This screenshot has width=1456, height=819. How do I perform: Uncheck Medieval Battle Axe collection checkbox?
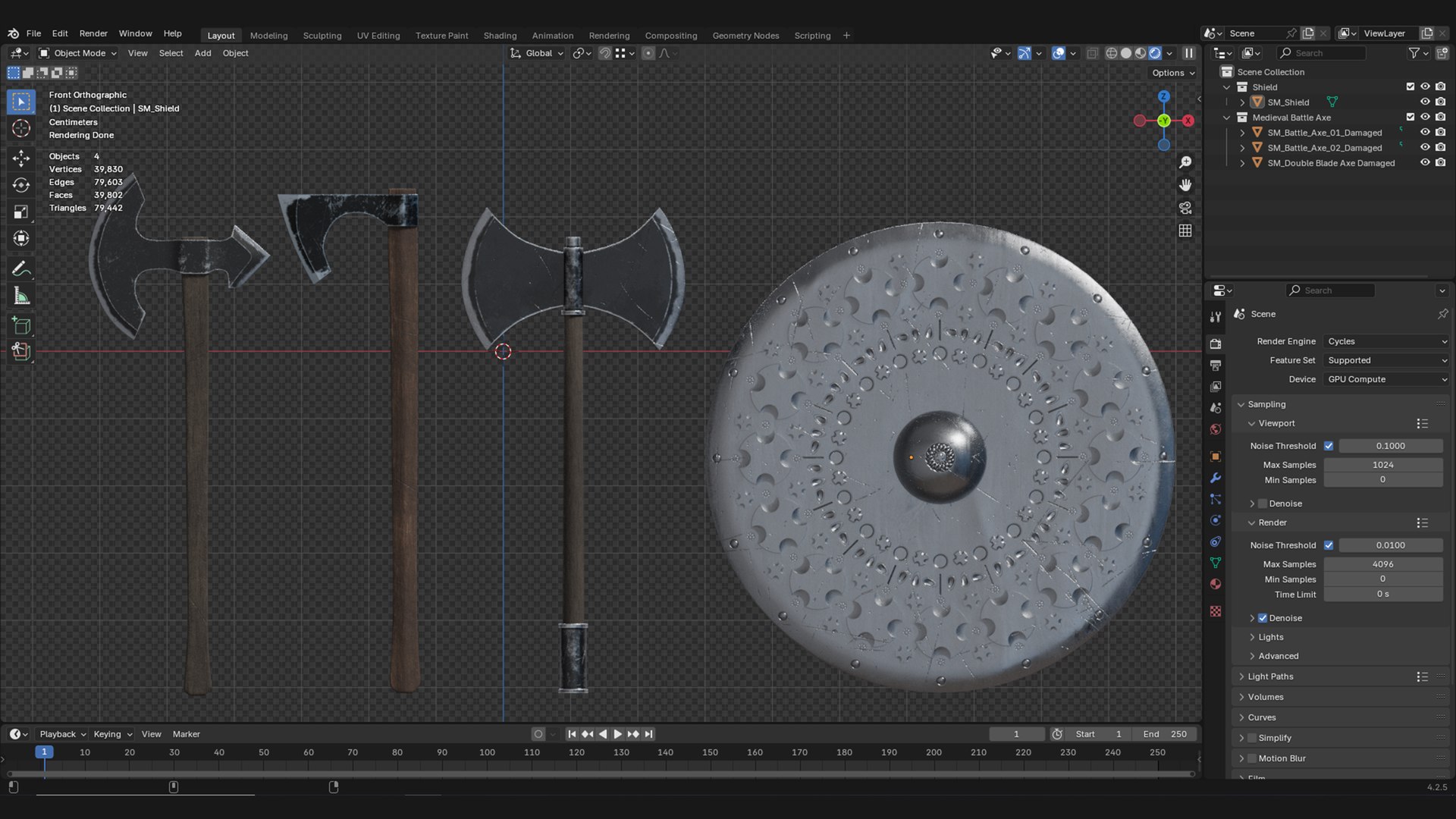(1410, 118)
